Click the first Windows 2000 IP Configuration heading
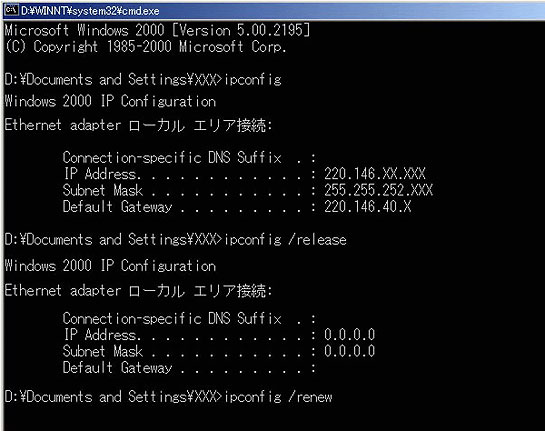 tap(110, 101)
